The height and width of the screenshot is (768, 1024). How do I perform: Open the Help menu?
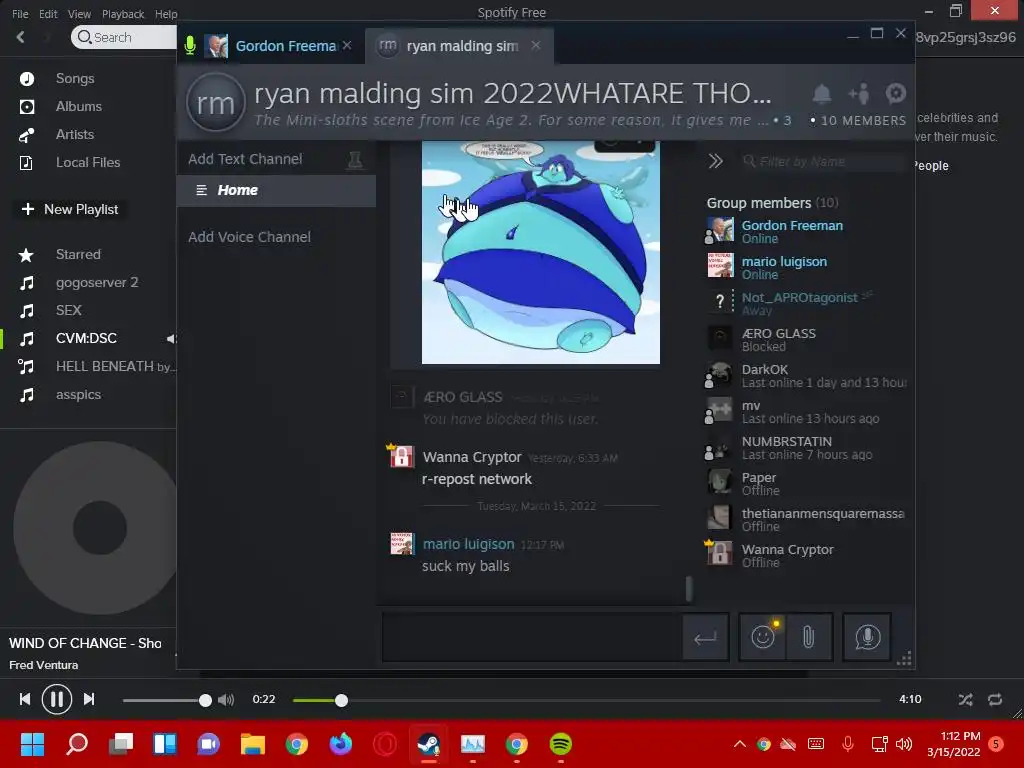point(166,14)
